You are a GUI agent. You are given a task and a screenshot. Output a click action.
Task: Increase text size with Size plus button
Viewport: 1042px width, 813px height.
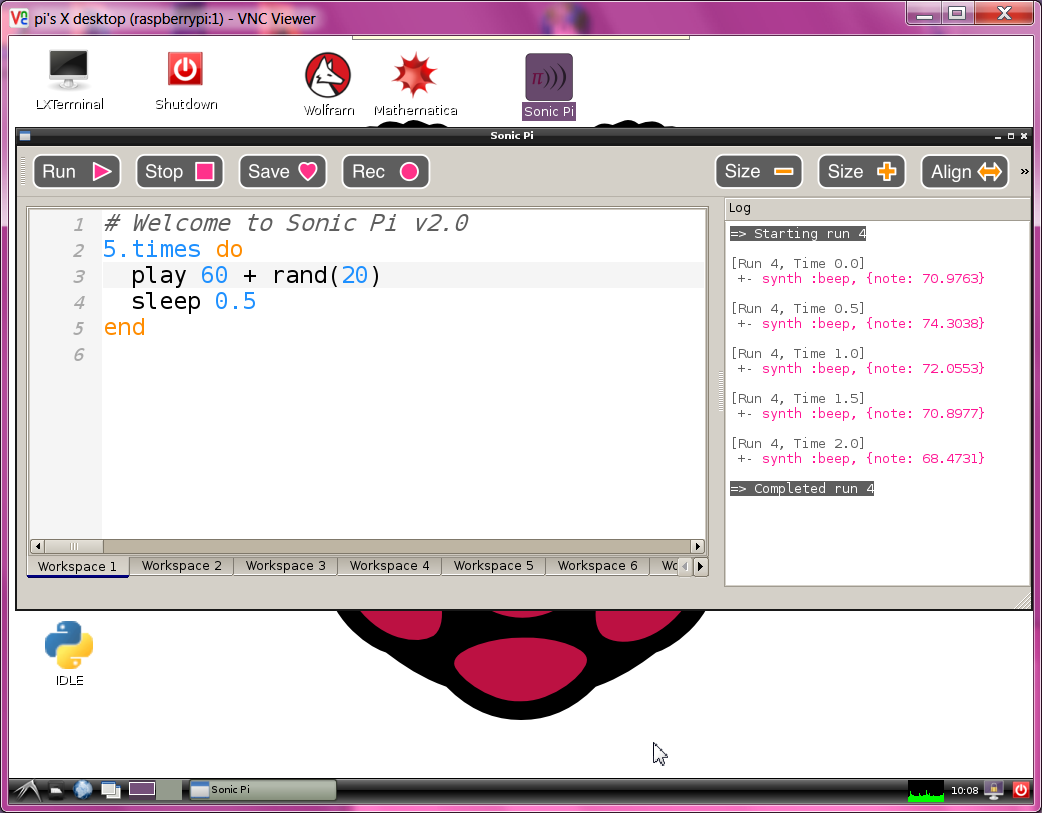coord(861,172)
